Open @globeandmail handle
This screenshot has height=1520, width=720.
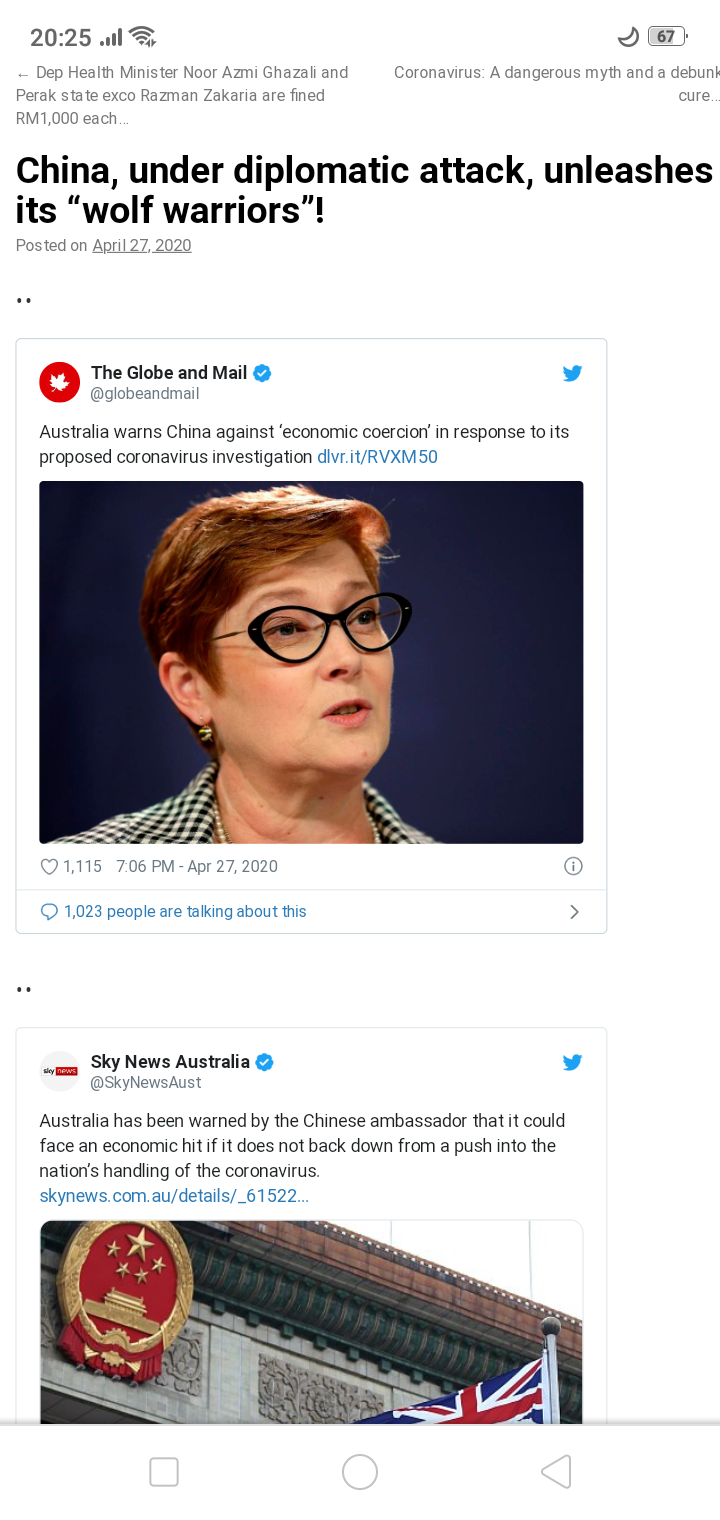click(145, 394)
